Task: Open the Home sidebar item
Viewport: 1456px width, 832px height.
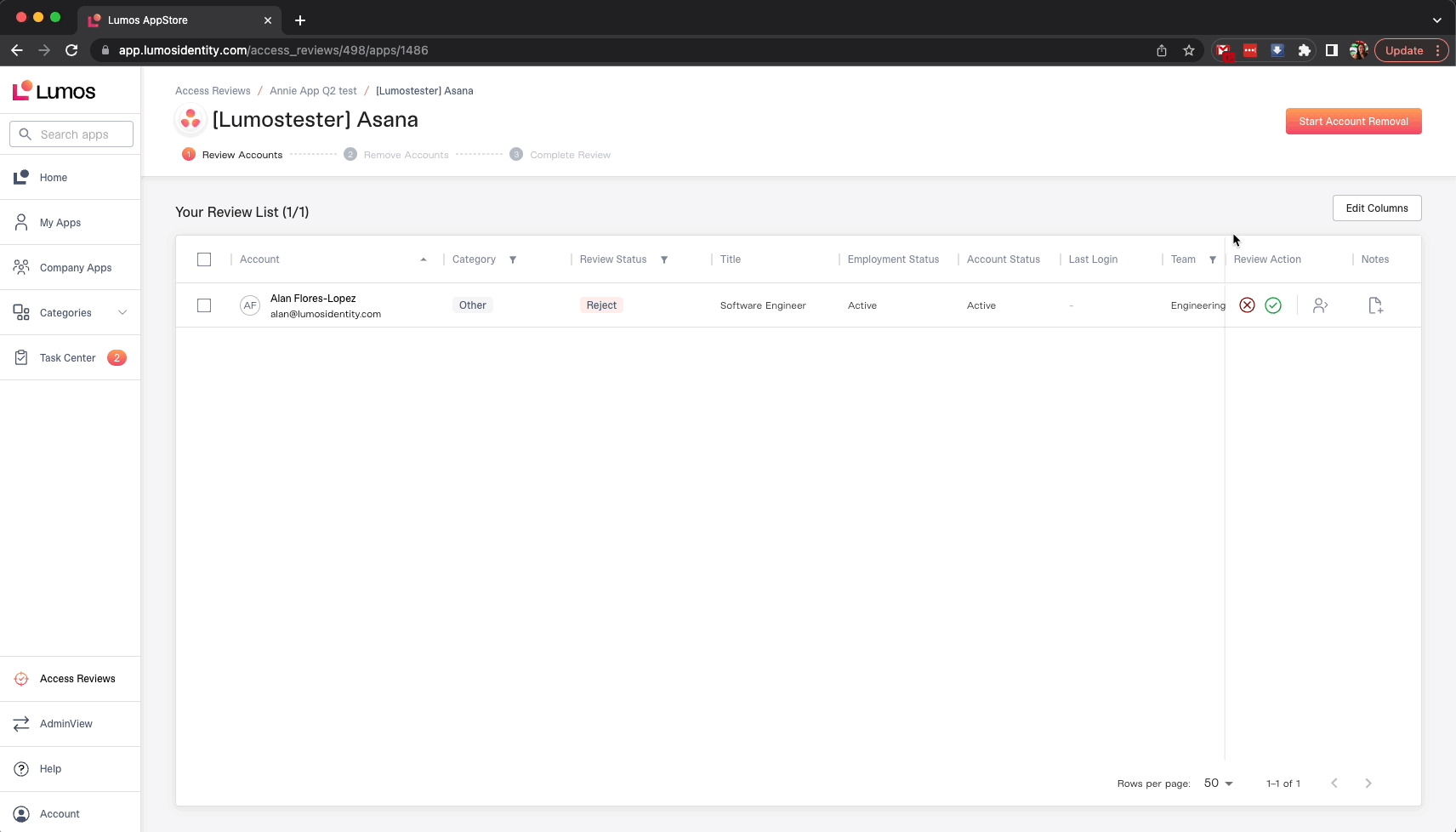Action: pyautogui.click(x=71, y=177)
